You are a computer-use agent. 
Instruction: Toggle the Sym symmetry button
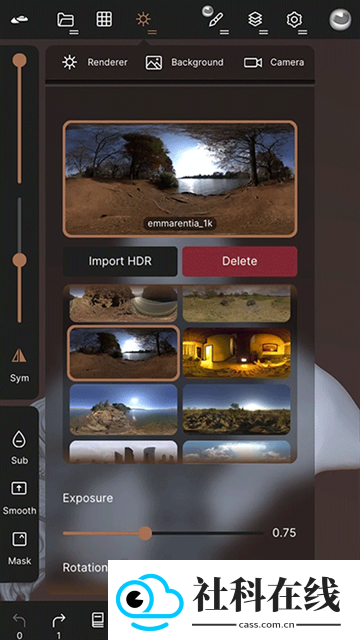pyautogui.click(x=19, y=365)
